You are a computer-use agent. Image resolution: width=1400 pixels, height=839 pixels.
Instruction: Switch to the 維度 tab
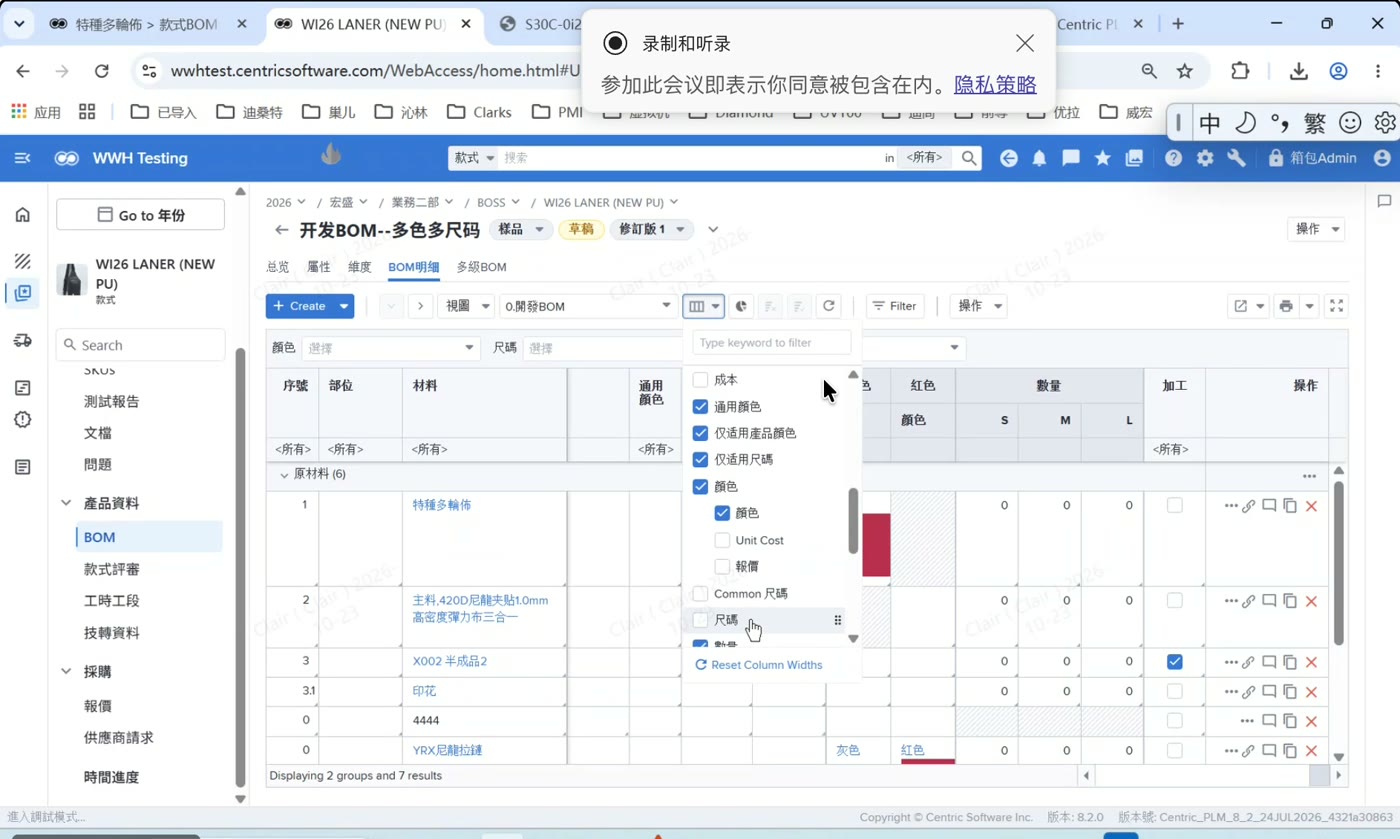[360, 267]
